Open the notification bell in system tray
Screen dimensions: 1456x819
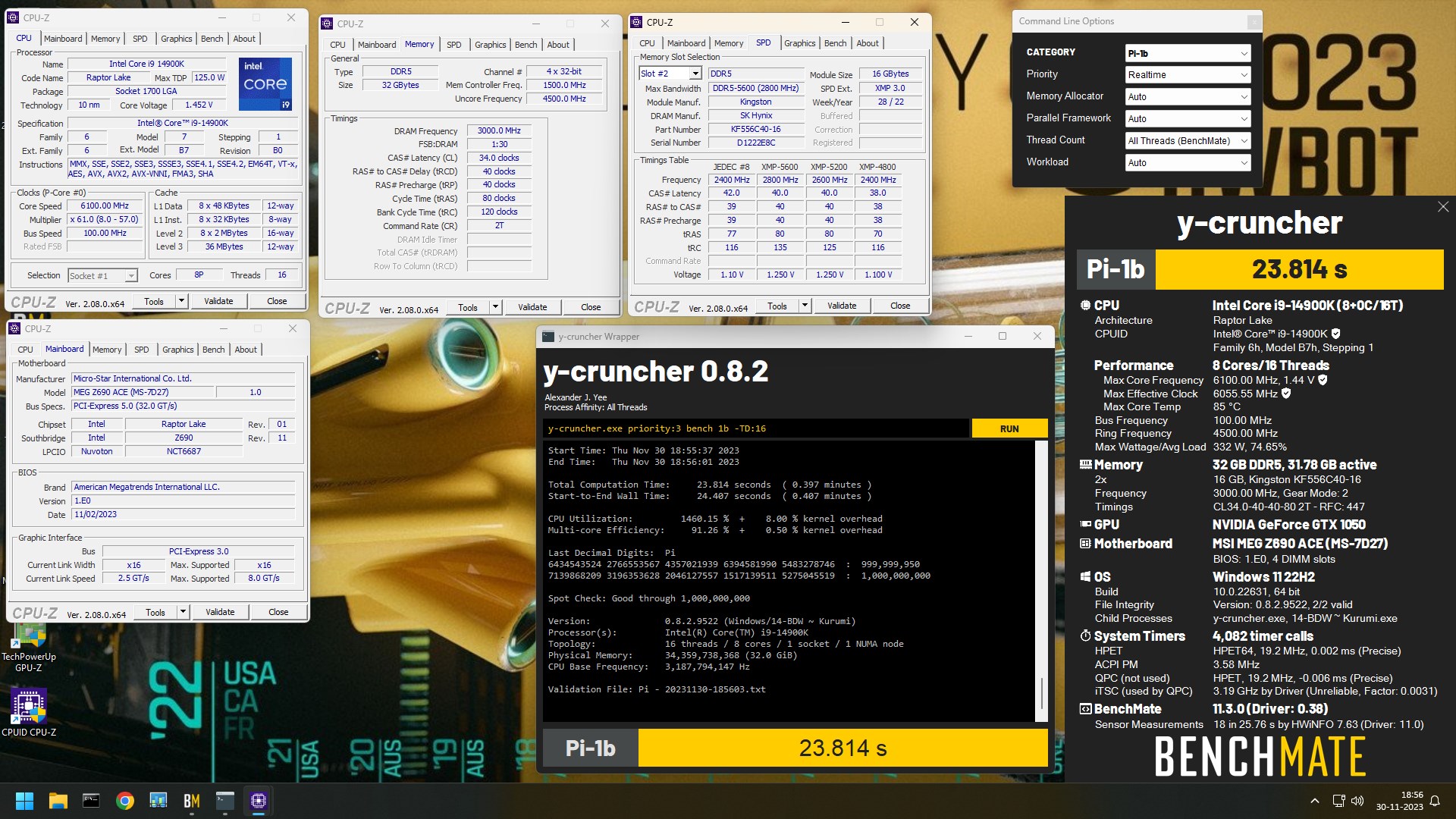pos(1435,801)
